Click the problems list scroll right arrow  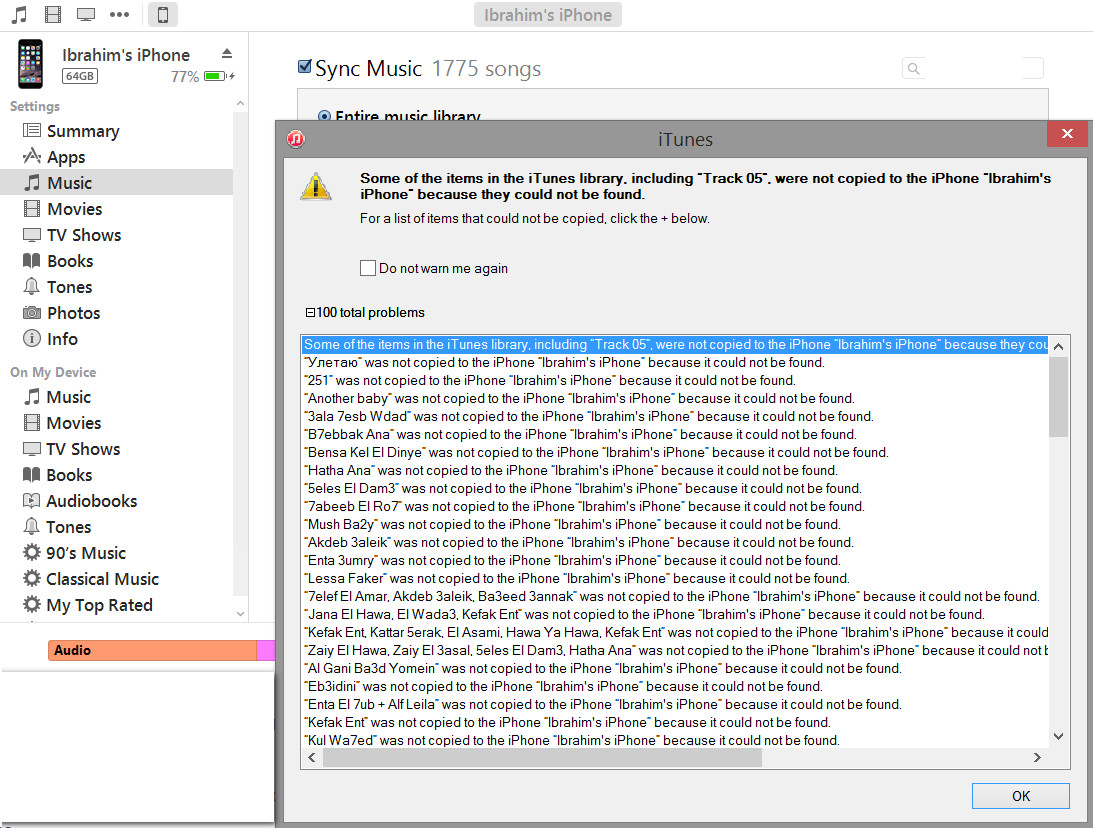[x=1037, y=758]
